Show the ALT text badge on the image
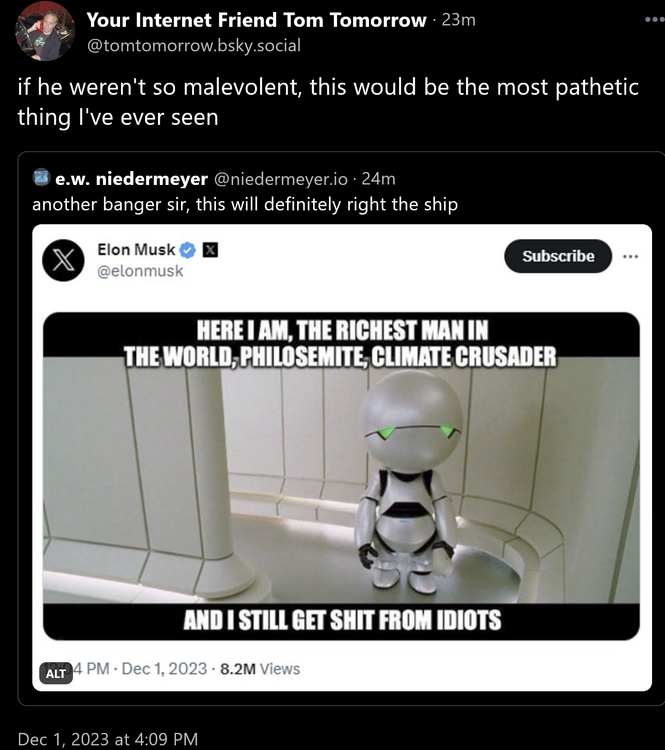The width and height of the screenshot is (665, 750). tap(56, 673)
